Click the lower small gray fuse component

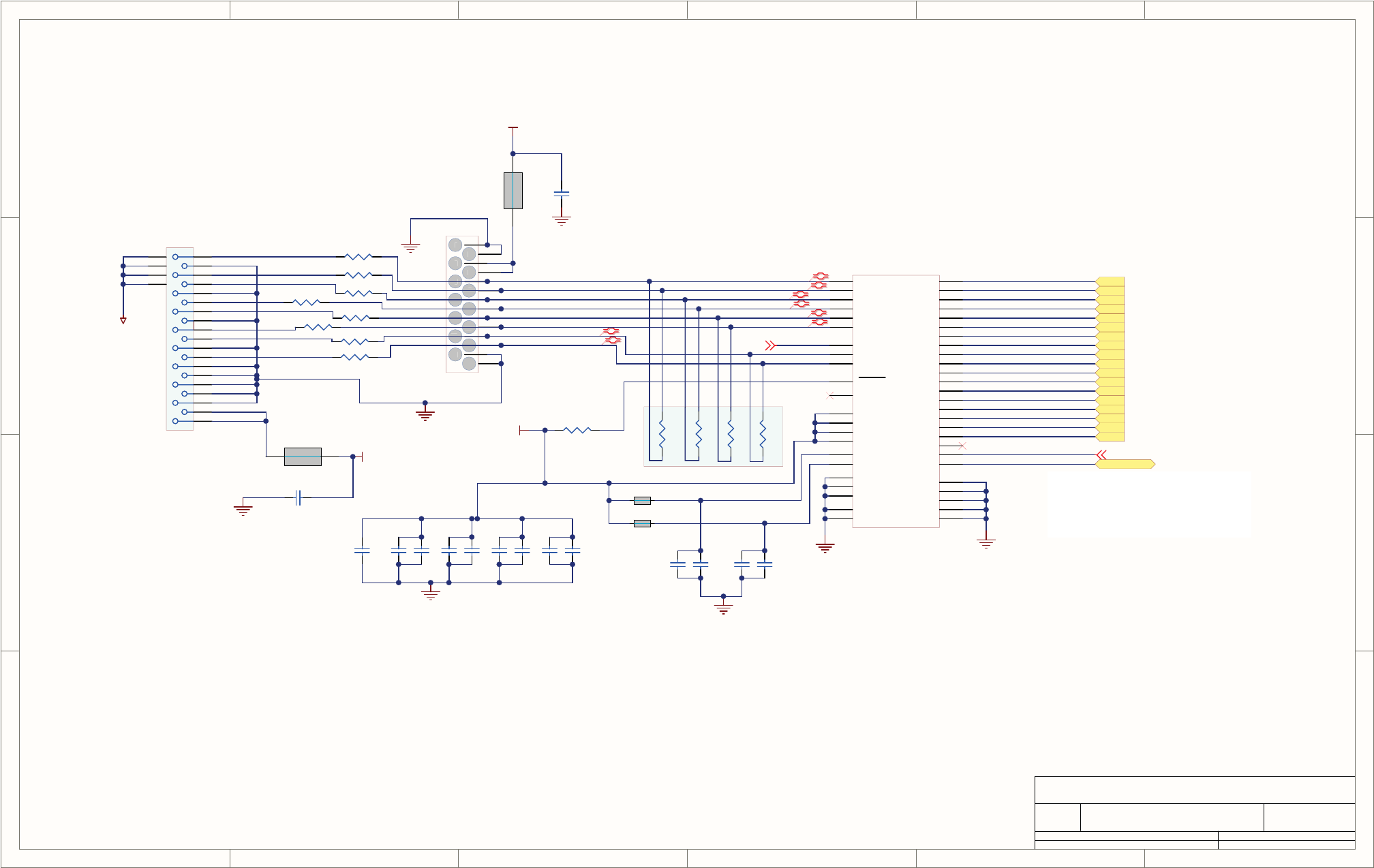coord(642,523)
